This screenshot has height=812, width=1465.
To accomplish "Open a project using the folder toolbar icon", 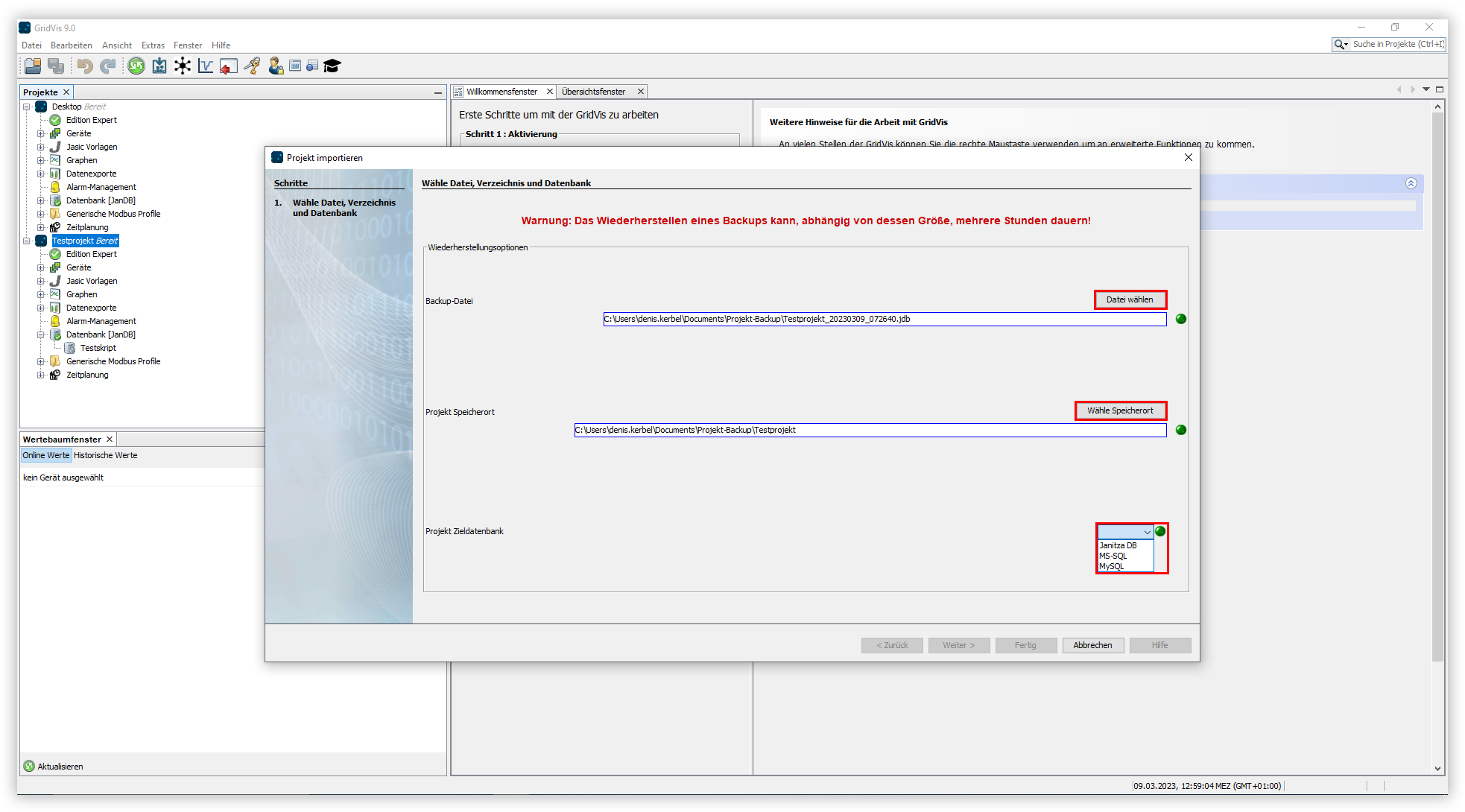I will tap(32, 66).
